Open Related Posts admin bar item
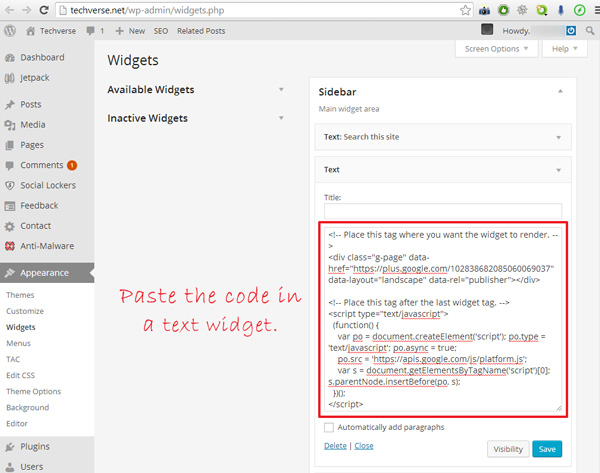 (x=201, y=31)
